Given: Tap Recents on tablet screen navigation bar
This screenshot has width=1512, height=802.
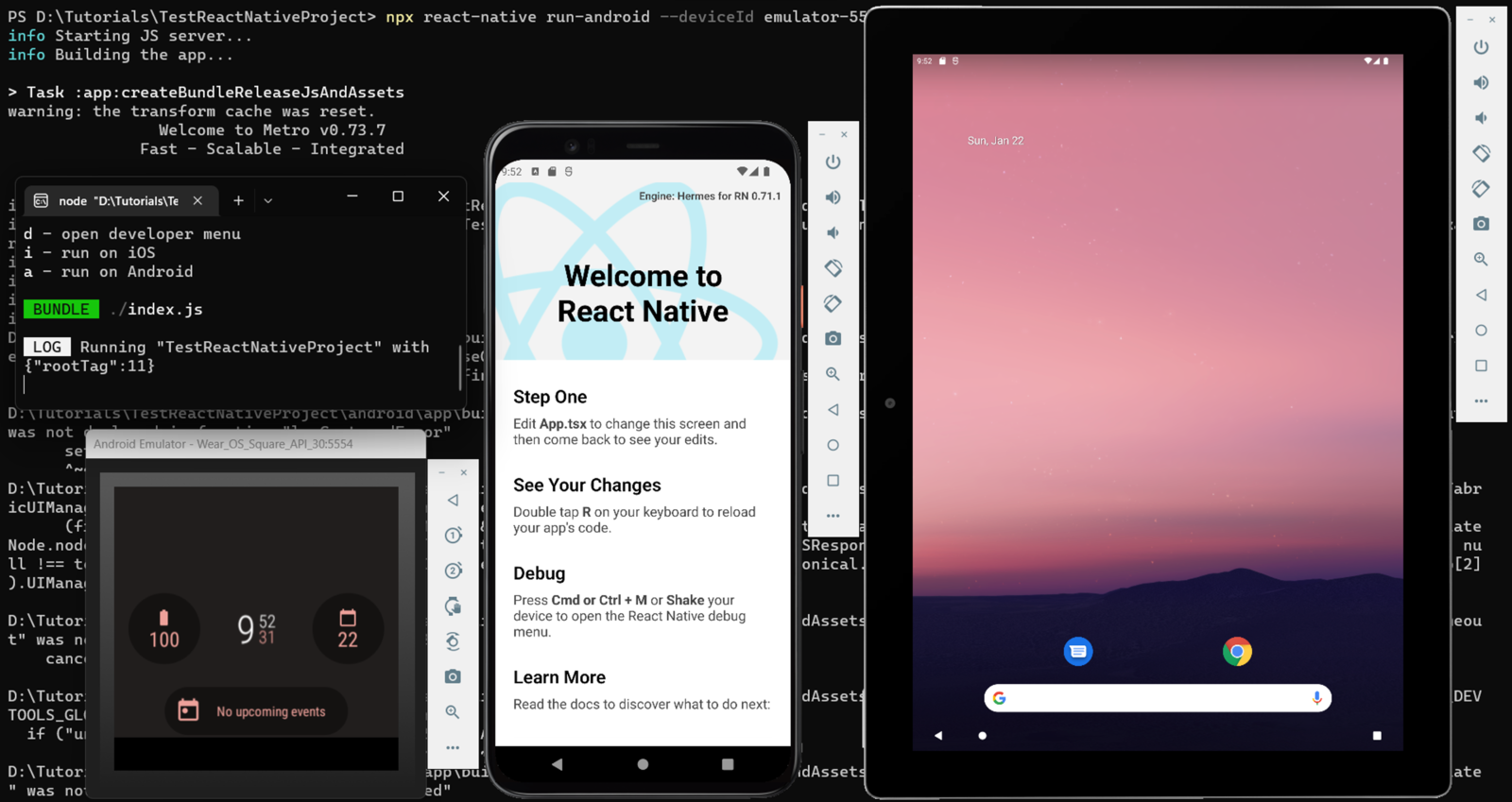Looking at the screenshot, I should pos(1377,735).
